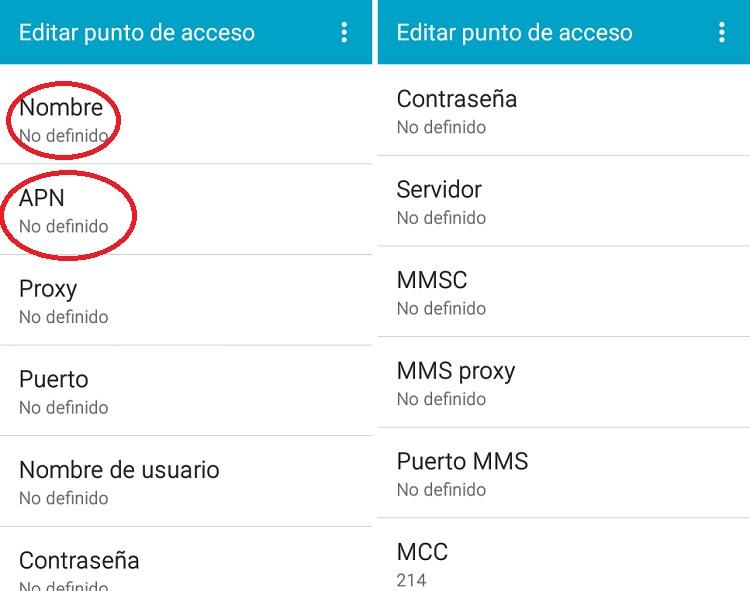Select the Puerto entry
Image resolution: width=750 pixels, height=591 pixels.
tap(186, 391)
